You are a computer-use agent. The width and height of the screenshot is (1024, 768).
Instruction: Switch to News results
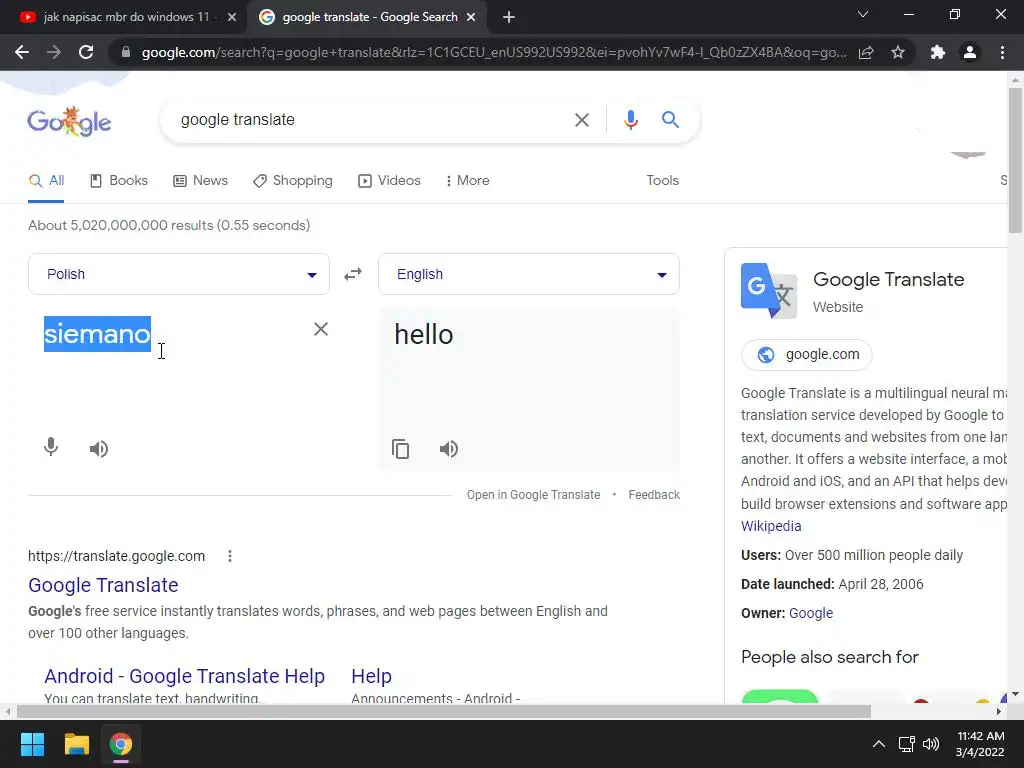pos(200,181)
